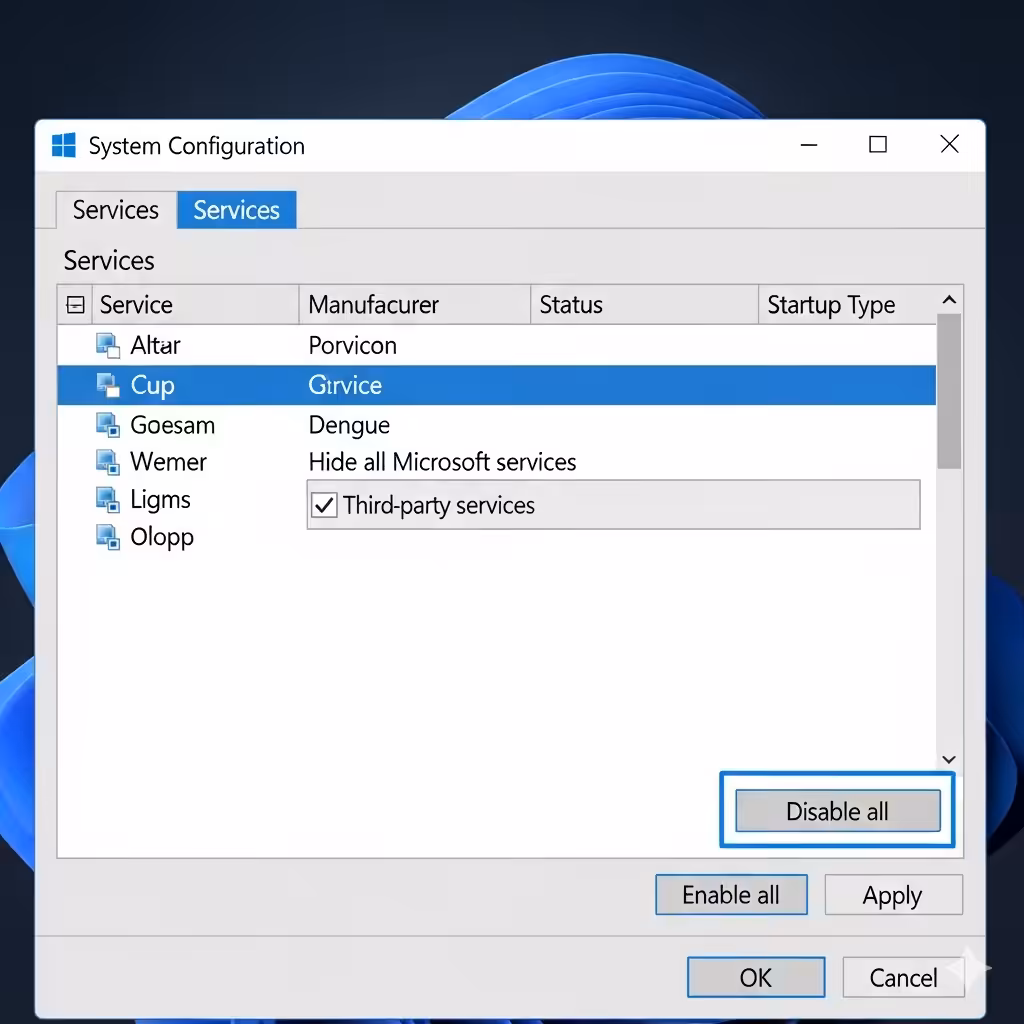Sort by the Service column header

point(195,304)
